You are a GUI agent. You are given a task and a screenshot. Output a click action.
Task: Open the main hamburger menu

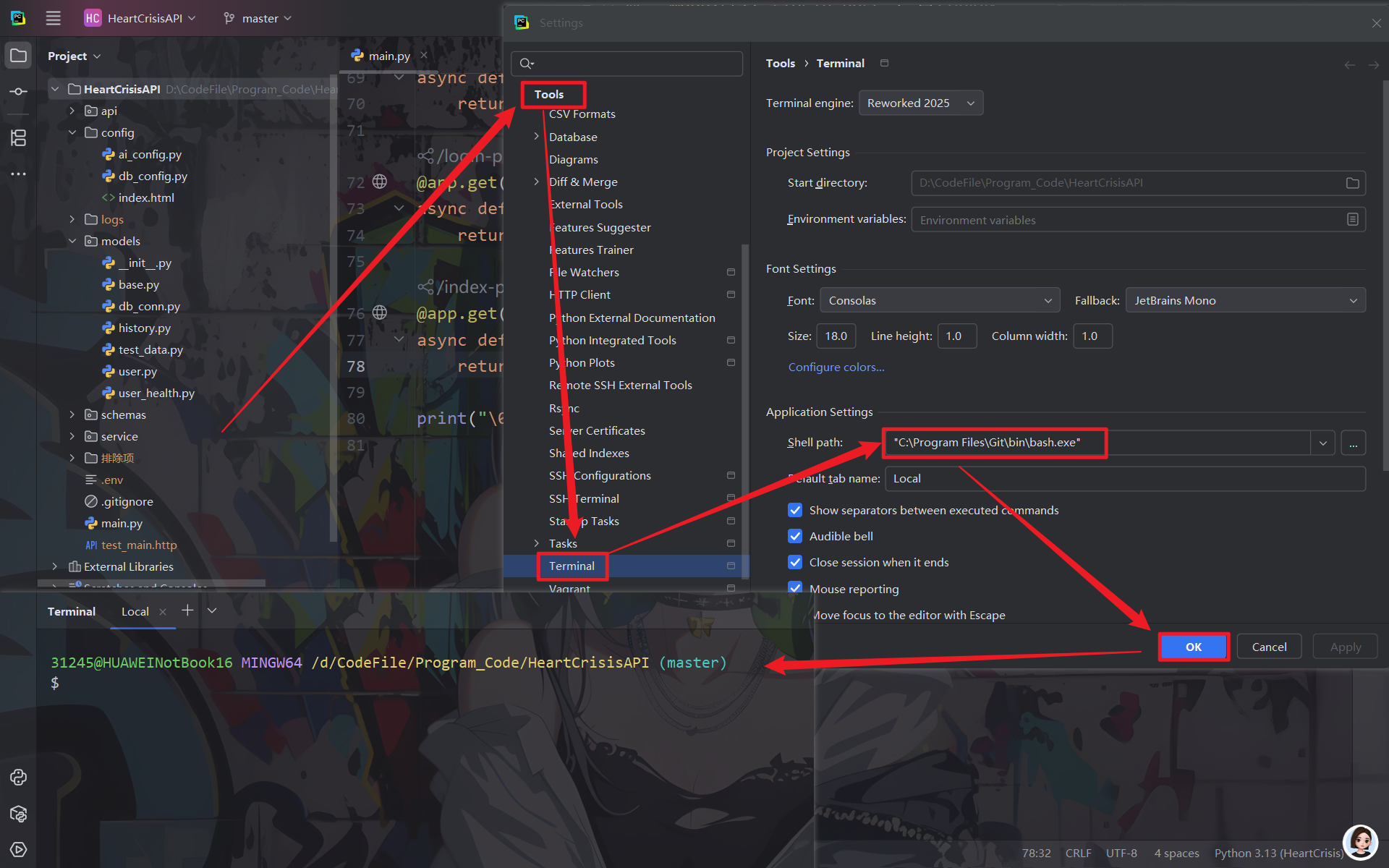coord(54,18)
